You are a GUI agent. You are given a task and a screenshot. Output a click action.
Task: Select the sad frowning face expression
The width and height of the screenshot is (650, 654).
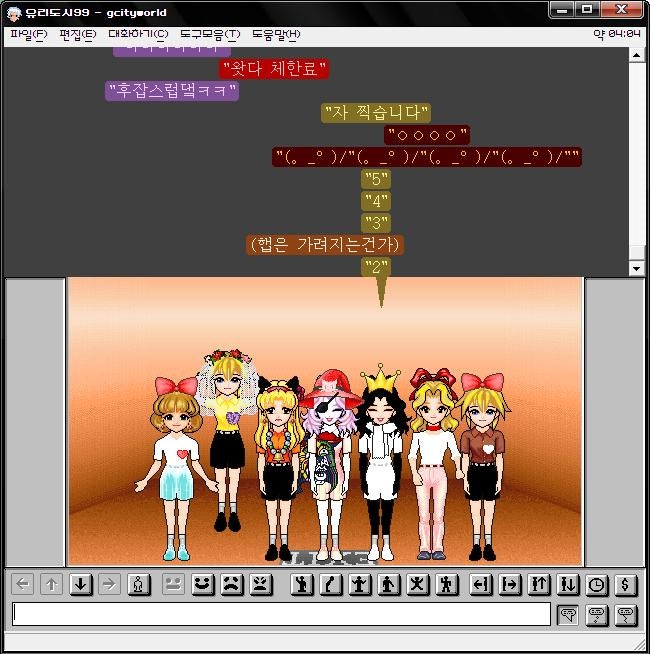pyautogui.click(x=231, y=584)
